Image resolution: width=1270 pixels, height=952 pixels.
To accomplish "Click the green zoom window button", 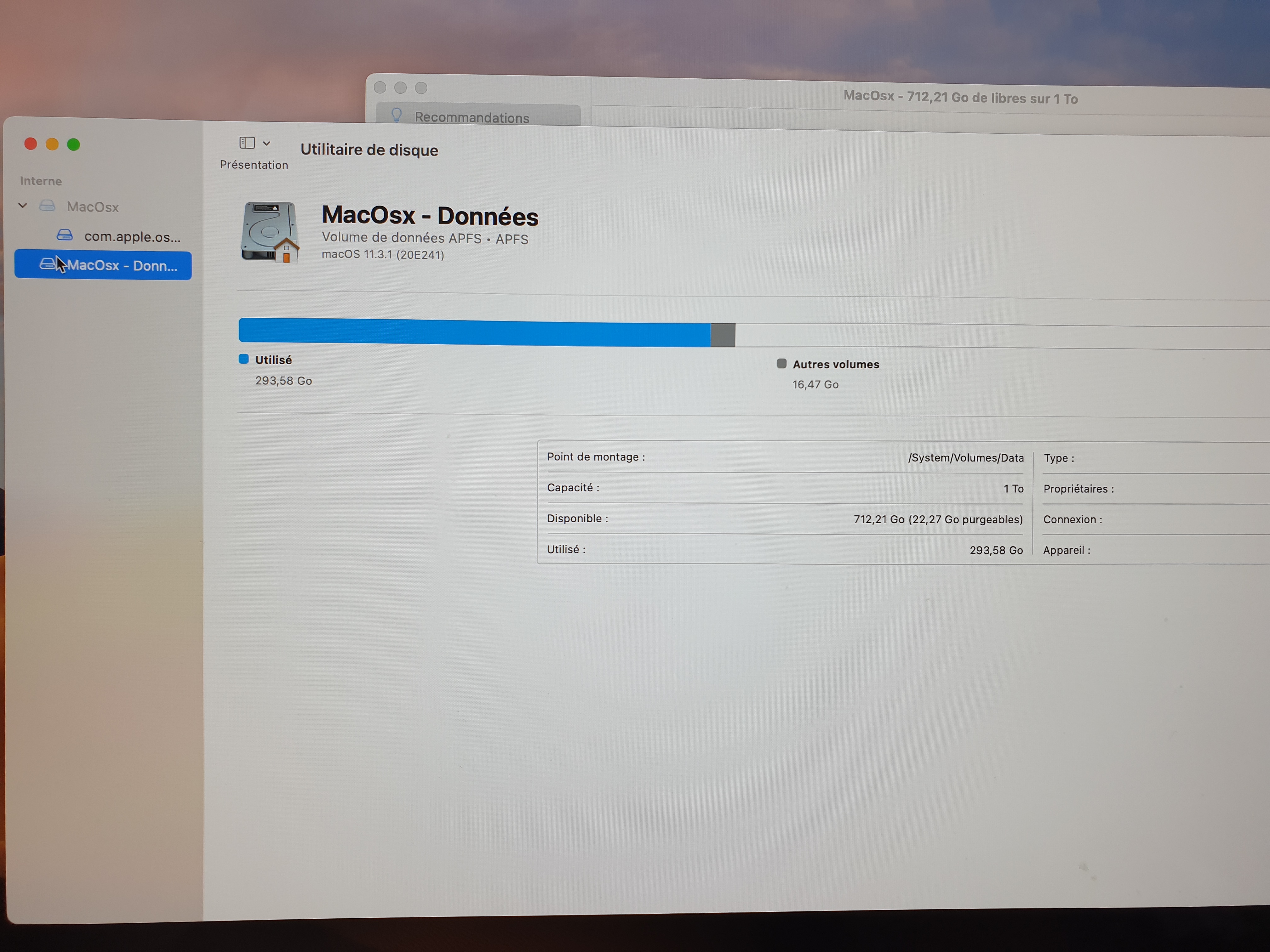I will 73,144.
